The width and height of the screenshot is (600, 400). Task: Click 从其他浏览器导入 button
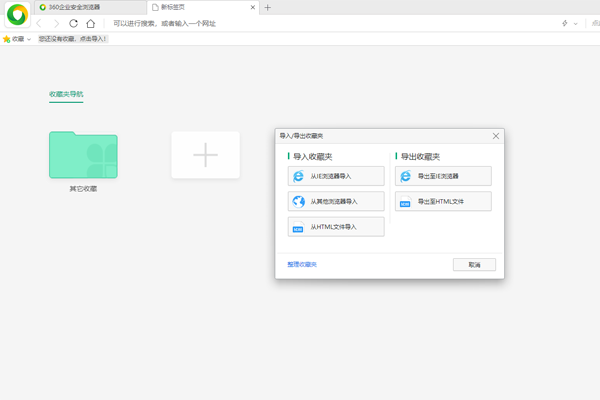tap(336, 201)
